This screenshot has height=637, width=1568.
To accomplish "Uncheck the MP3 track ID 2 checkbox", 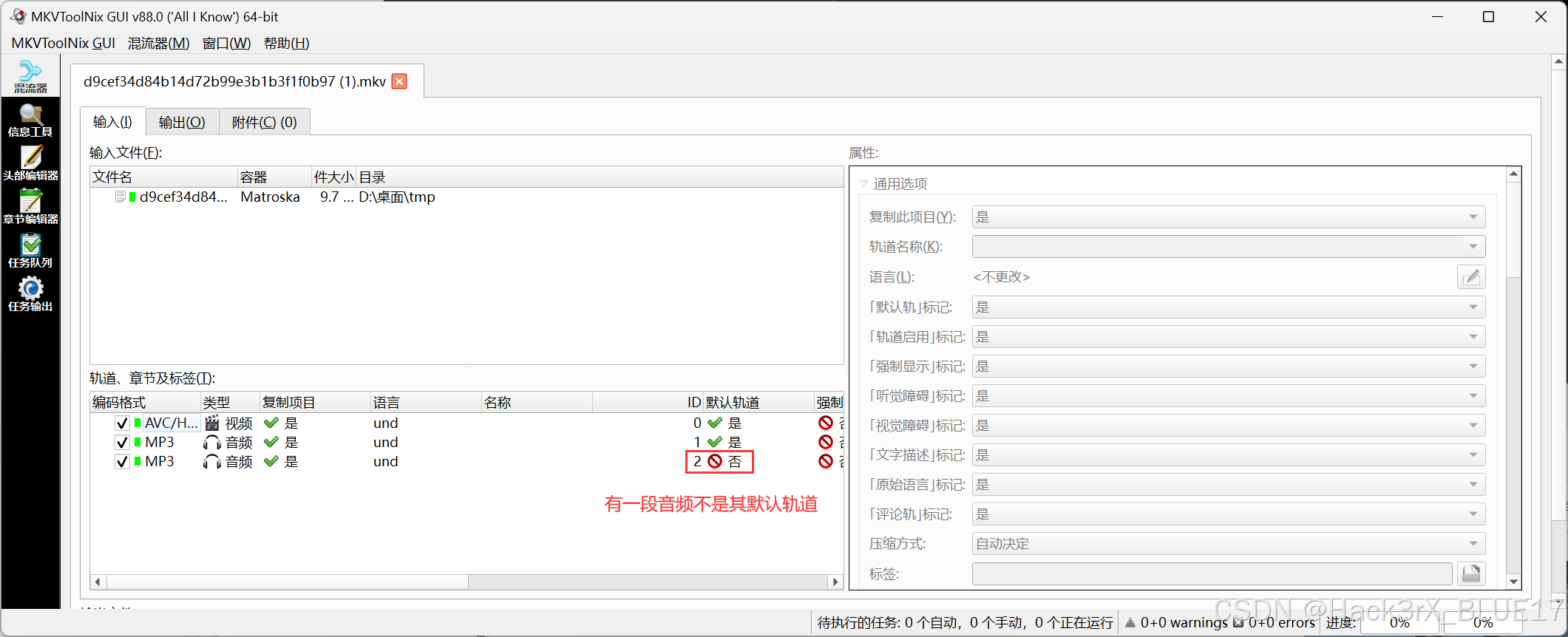I will tap(122, 462).
